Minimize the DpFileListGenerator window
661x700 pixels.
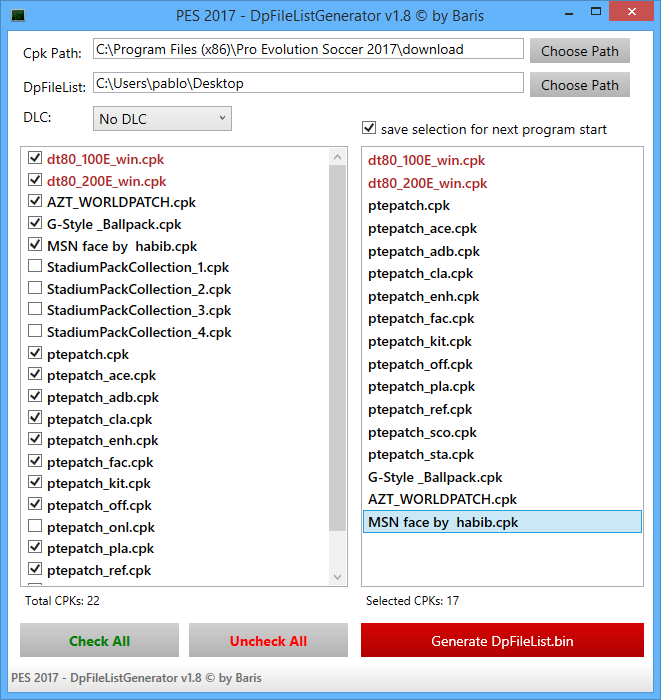569,12
